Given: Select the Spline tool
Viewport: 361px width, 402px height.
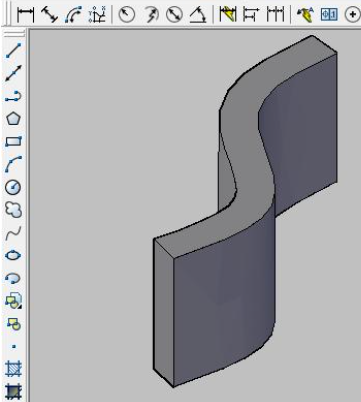Looking at the screenshot, I should click(13, 233).
